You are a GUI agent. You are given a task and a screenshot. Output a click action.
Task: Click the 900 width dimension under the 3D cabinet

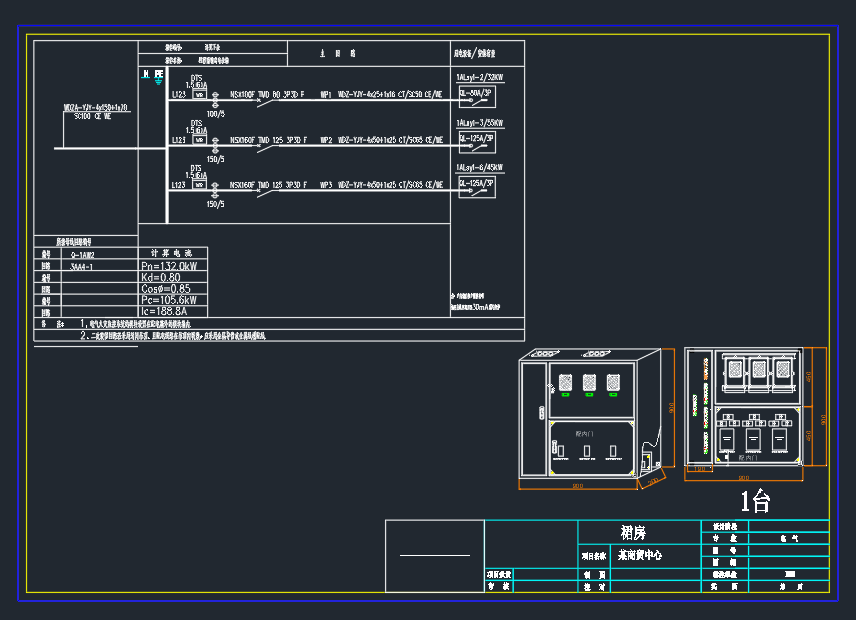tap(578, 486)
